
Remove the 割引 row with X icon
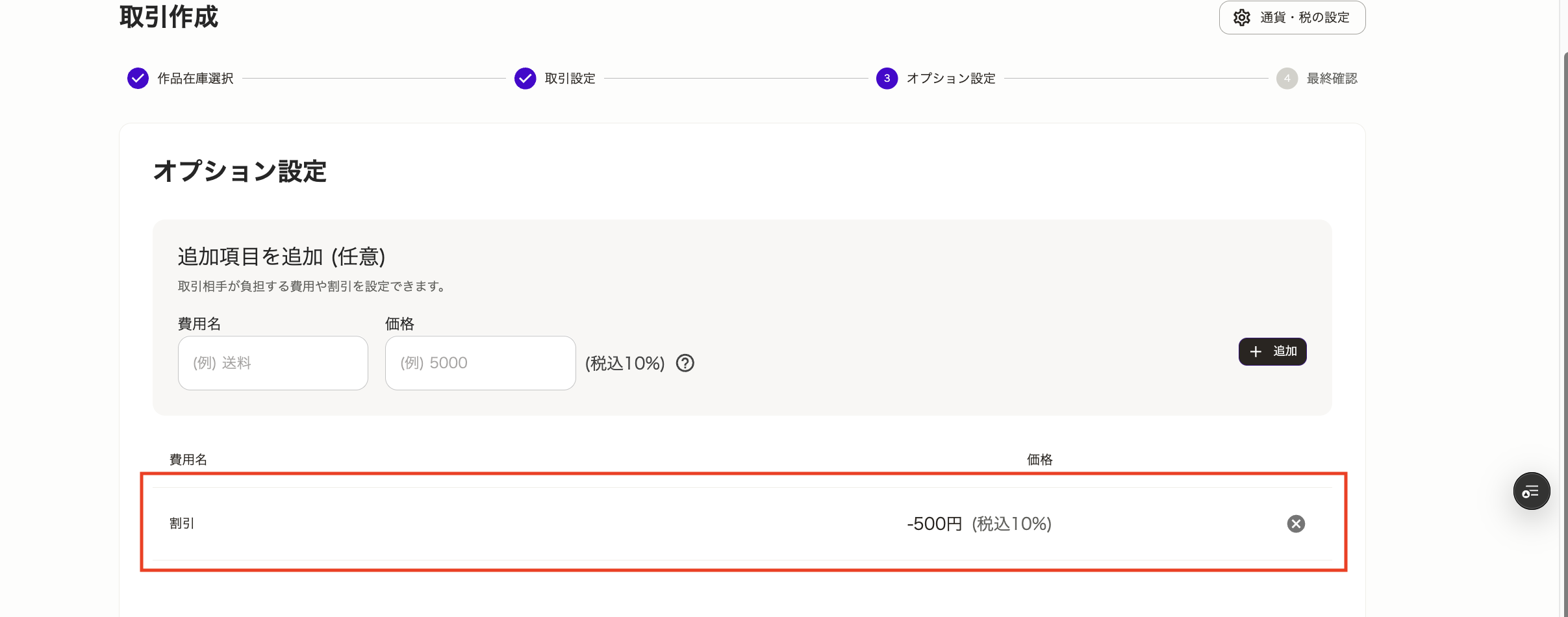[1296, 524]
